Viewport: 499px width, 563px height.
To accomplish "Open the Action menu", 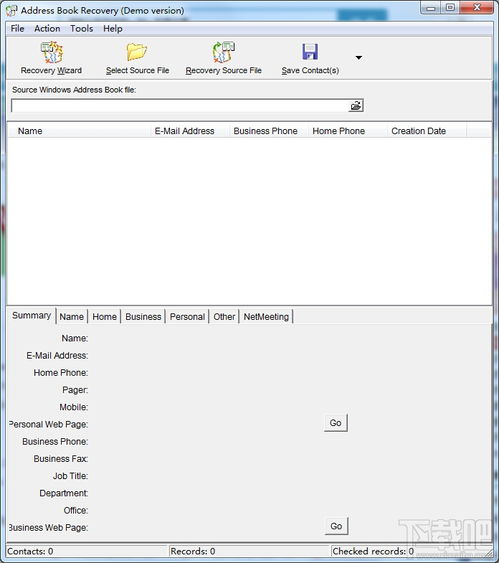I will pyautogui.click(x=47, y=28).
